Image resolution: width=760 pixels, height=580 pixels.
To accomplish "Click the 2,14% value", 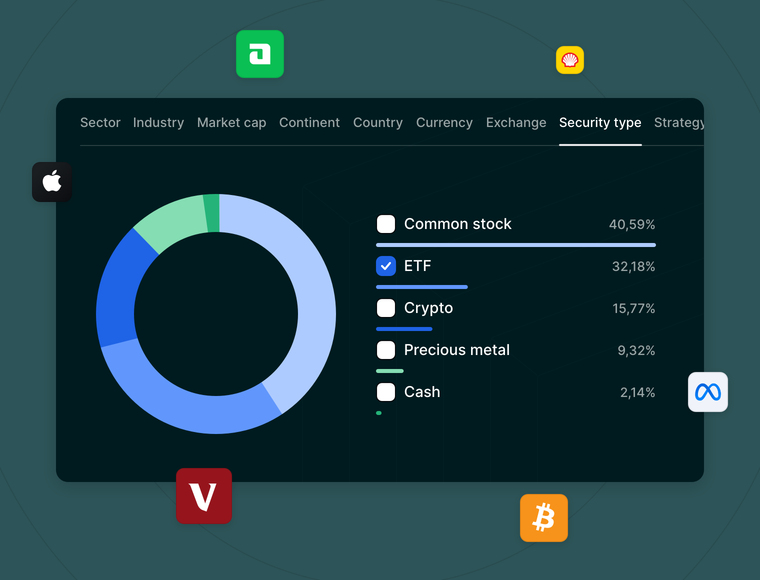I will (637, 392).
